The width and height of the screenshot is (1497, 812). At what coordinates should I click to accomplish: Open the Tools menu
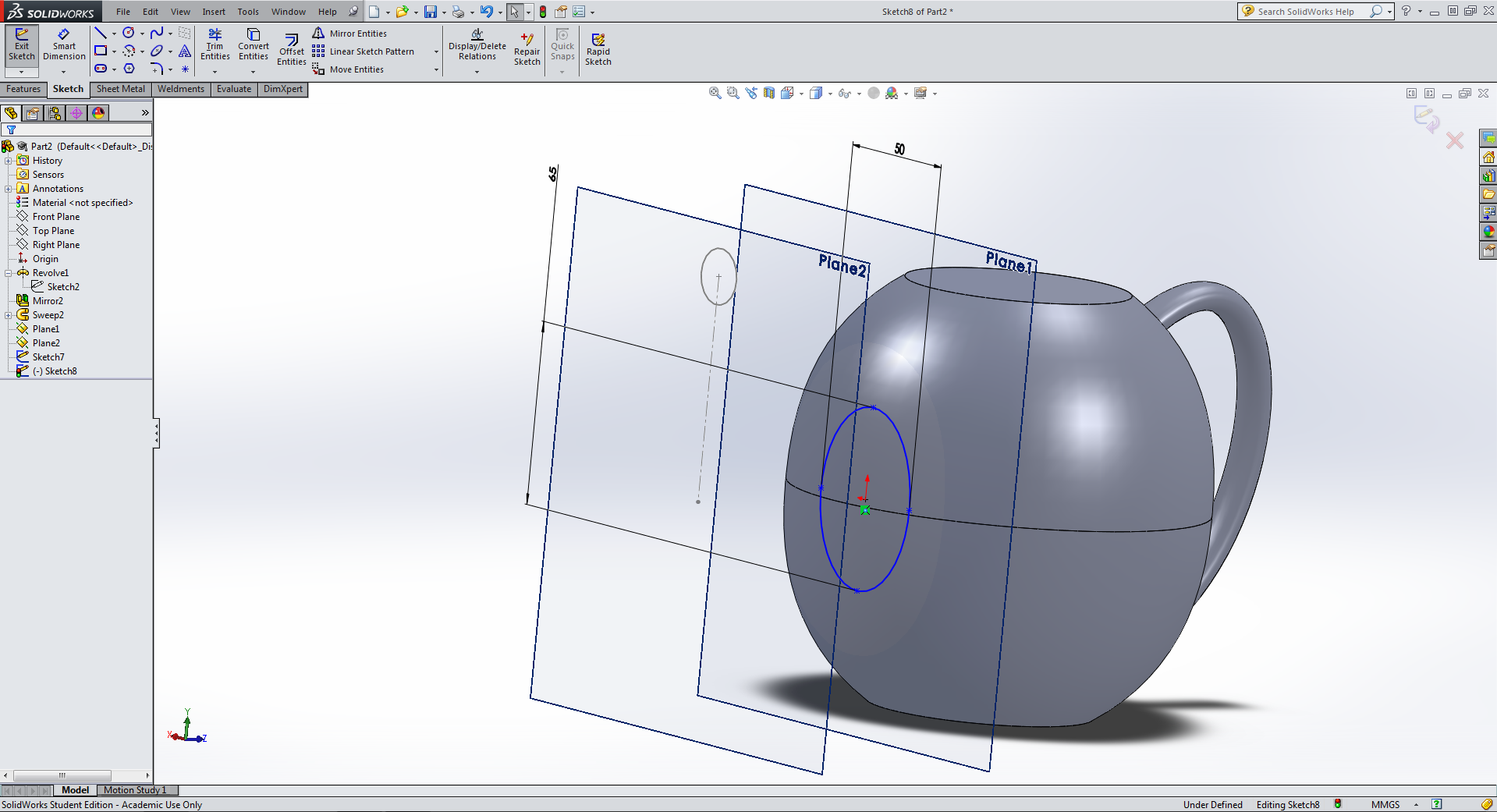coord(248,12)
